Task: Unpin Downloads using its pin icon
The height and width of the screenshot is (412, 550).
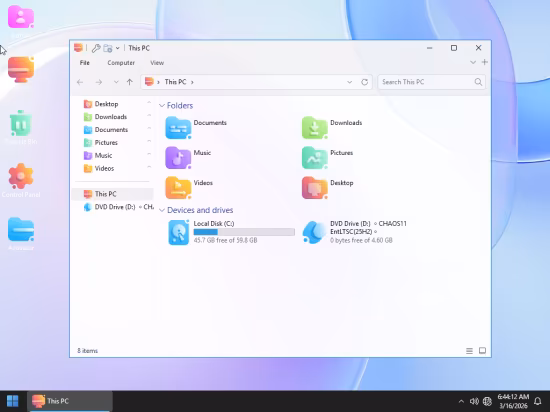Action: click(149, 115)
